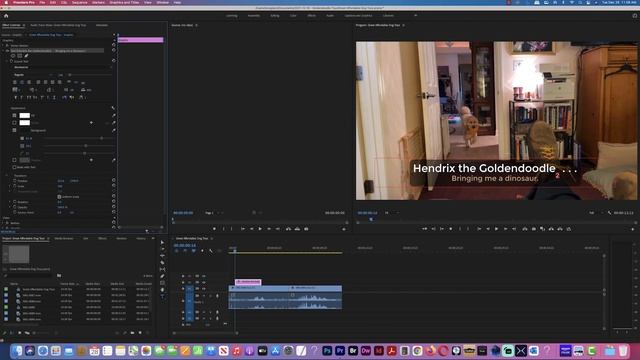
Task: Add marker in Timeline panel
Action: 202,251
